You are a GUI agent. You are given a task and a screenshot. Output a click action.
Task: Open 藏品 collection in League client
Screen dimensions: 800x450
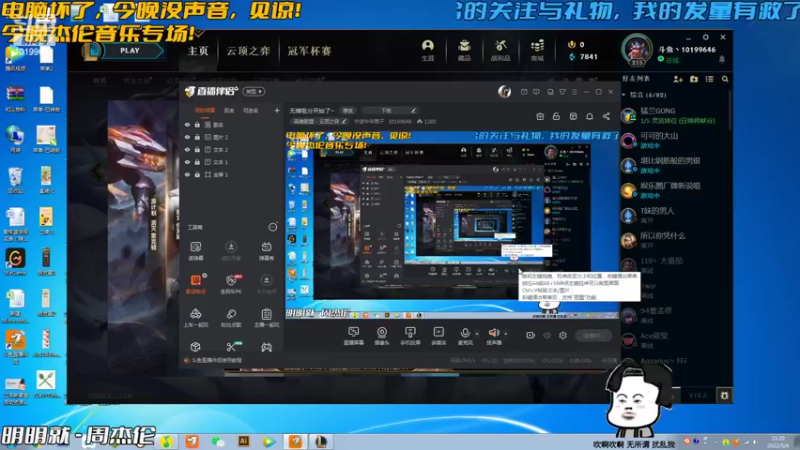tap(464, 51)
